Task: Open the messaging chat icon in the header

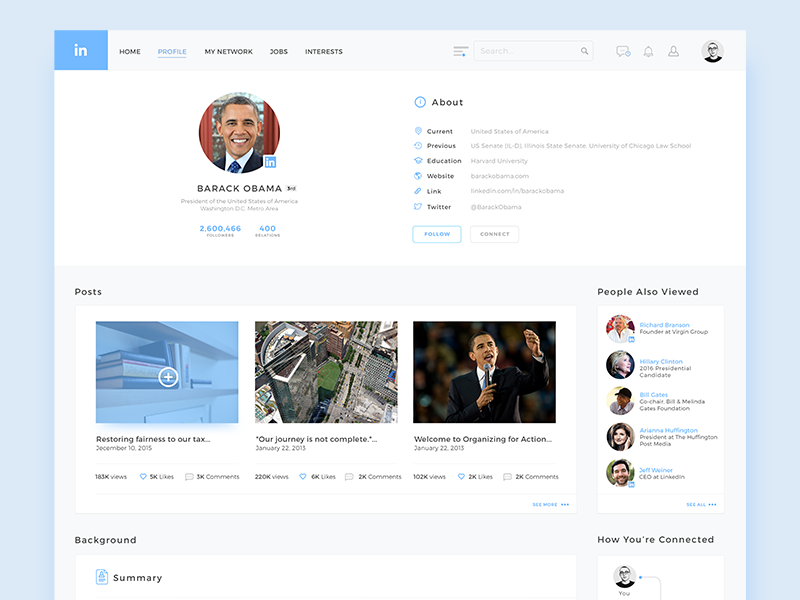Action: pos(622,50)
